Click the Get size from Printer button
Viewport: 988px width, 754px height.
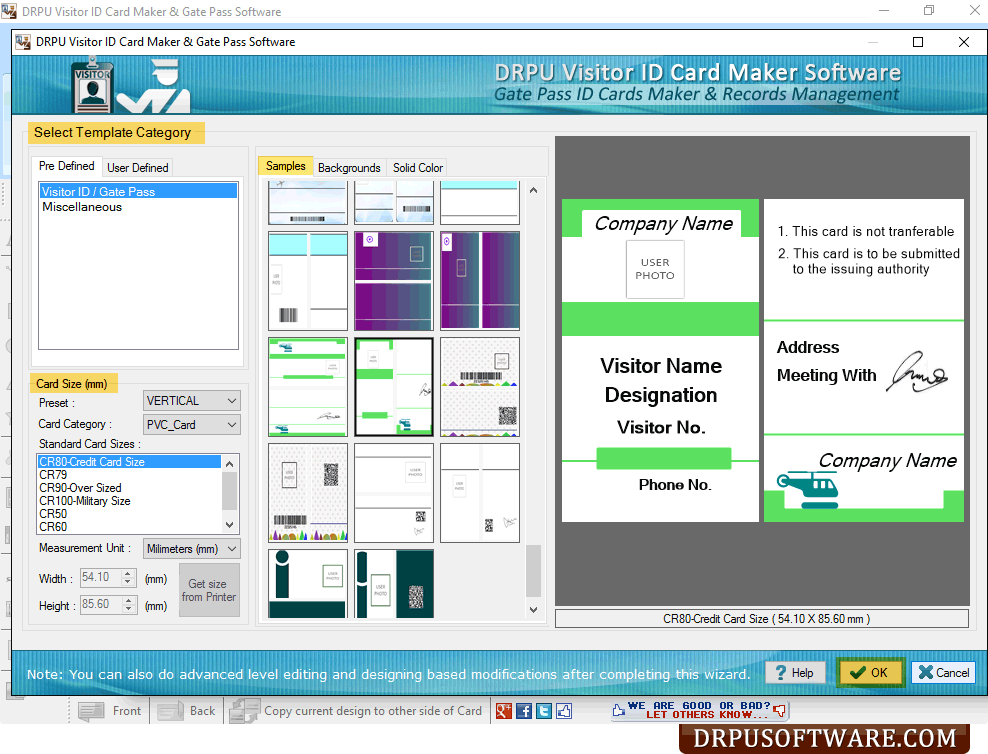[209, 590]
